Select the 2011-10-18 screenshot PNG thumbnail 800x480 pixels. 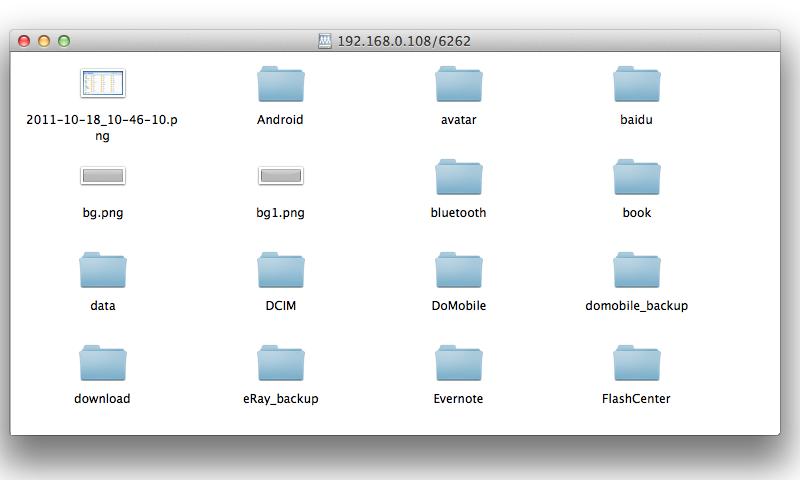click(102, 84)
